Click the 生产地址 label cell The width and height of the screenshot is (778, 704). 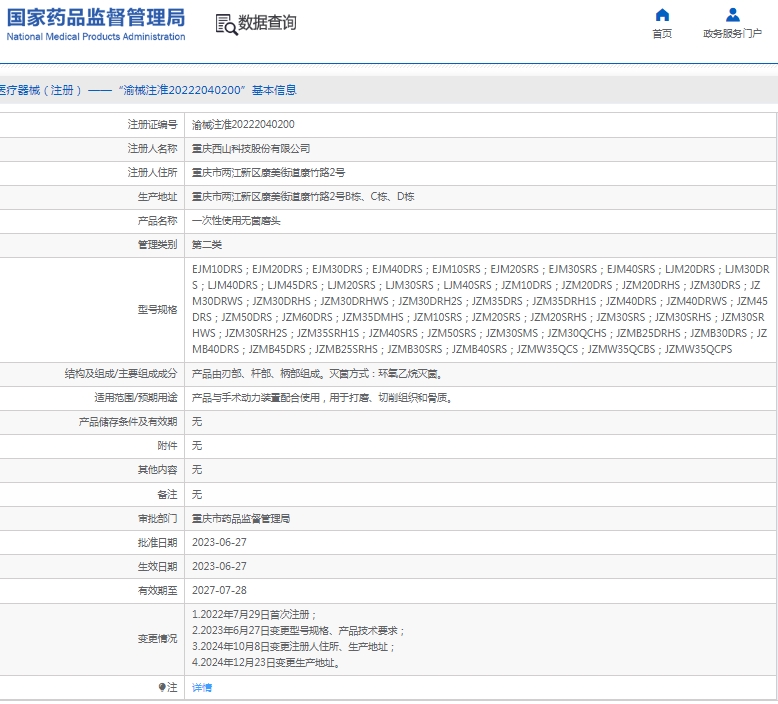click(92, 196)
